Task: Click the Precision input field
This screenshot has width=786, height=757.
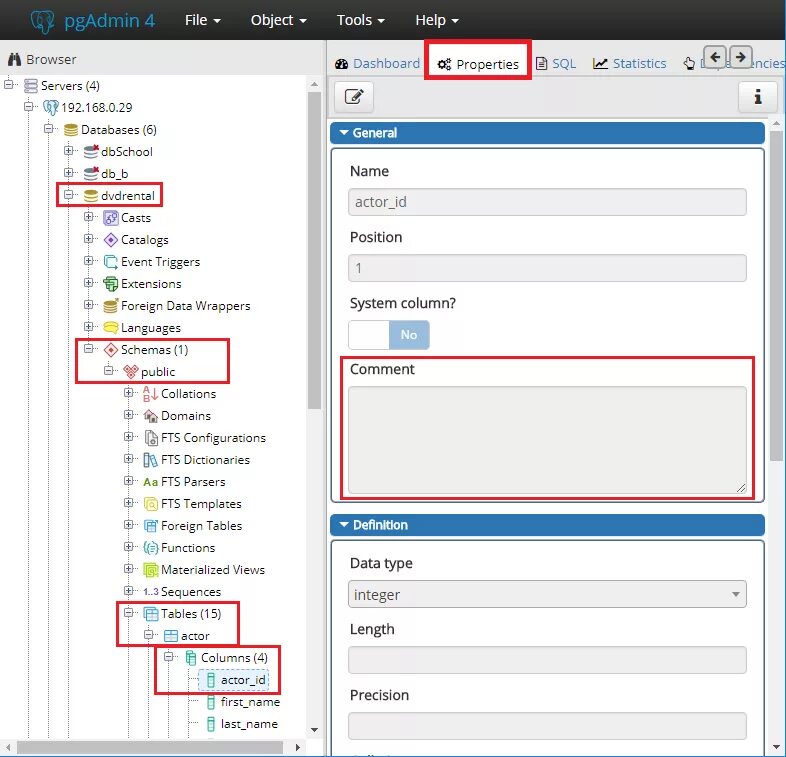Action: pos(547,726)
